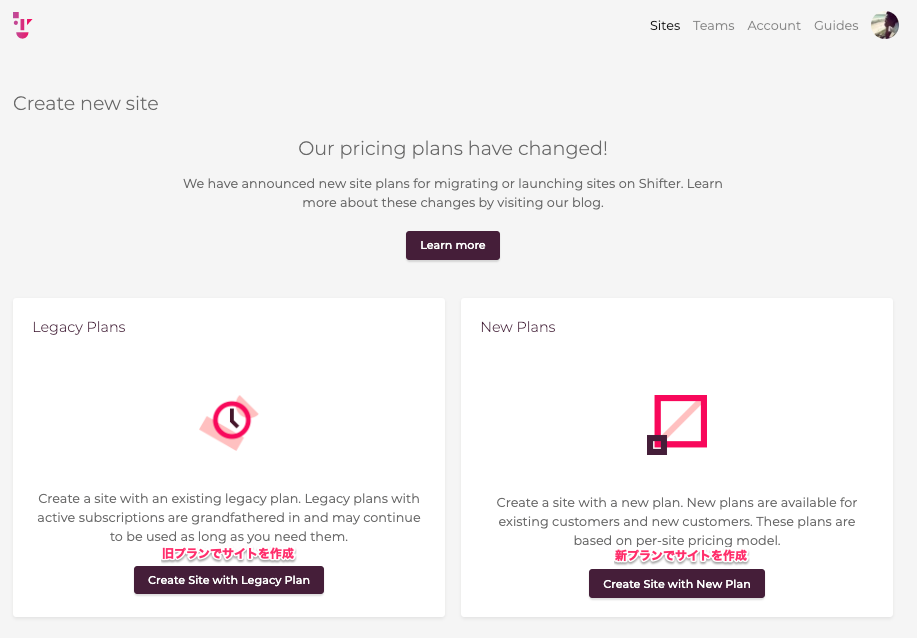Open the Account menu item
The image size is (917, 638).
774,26
